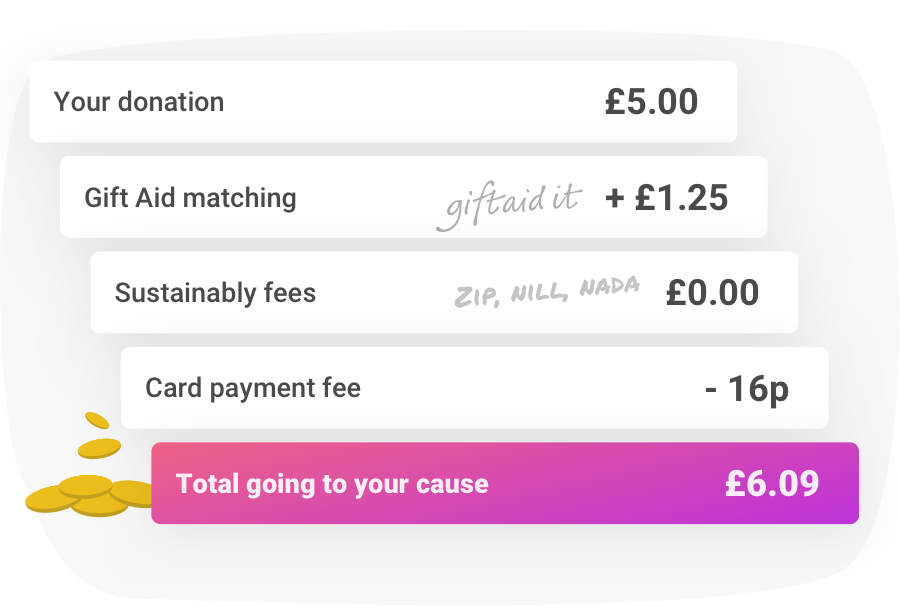Click the + £1.25 Gift Aid amount

tap(666, 197)
